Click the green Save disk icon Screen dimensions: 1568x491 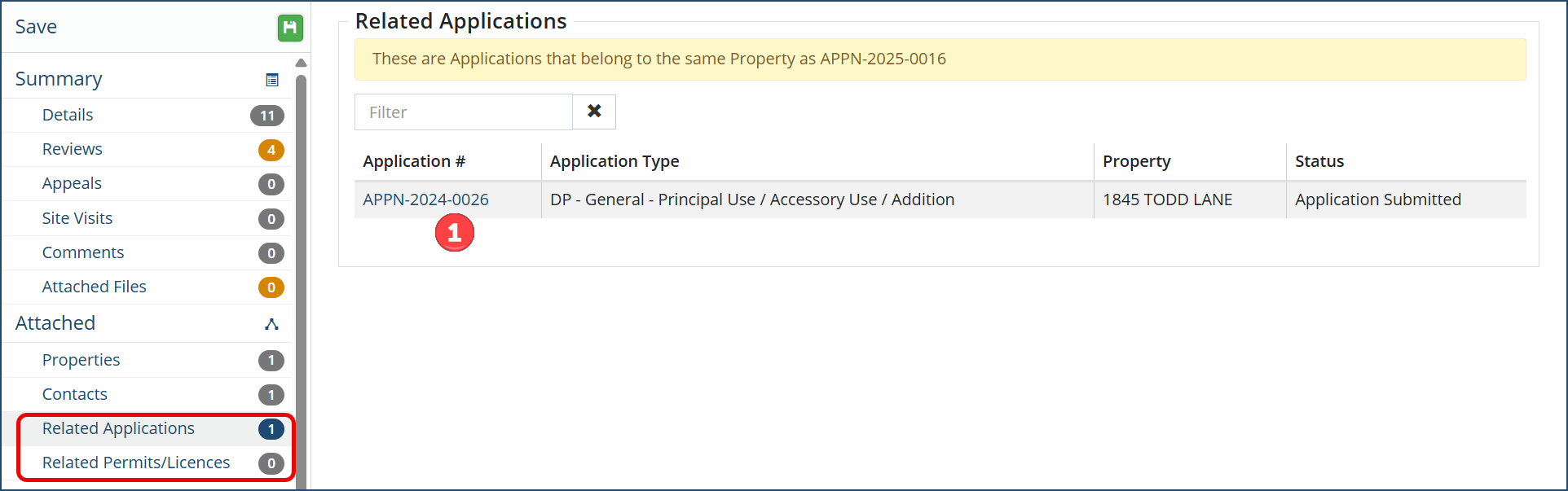coord(290,28)
